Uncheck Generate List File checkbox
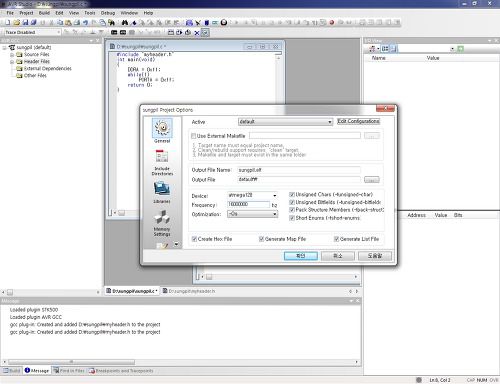Screen dimensions: 500x384 tap(336, 239)
